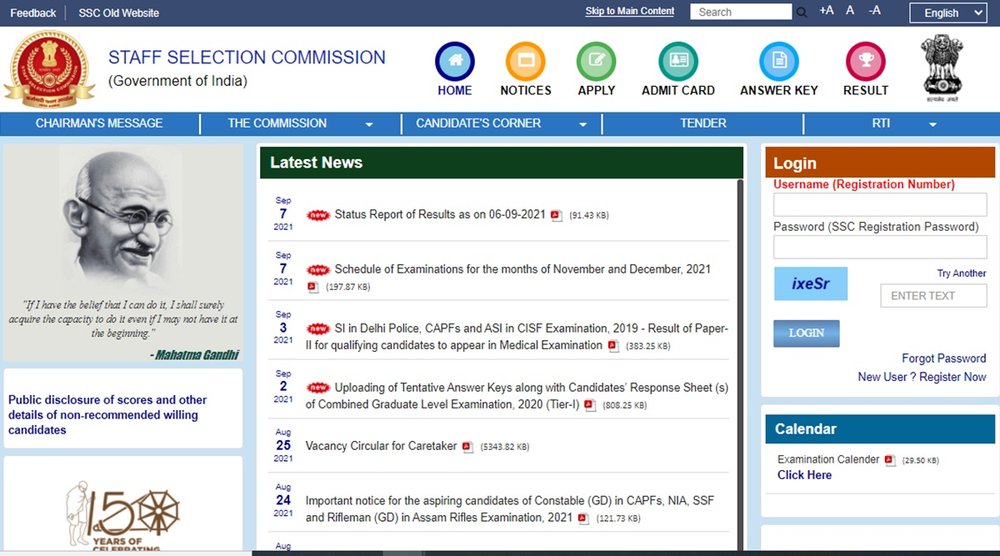Click the Feedback link

pos(33,13)
